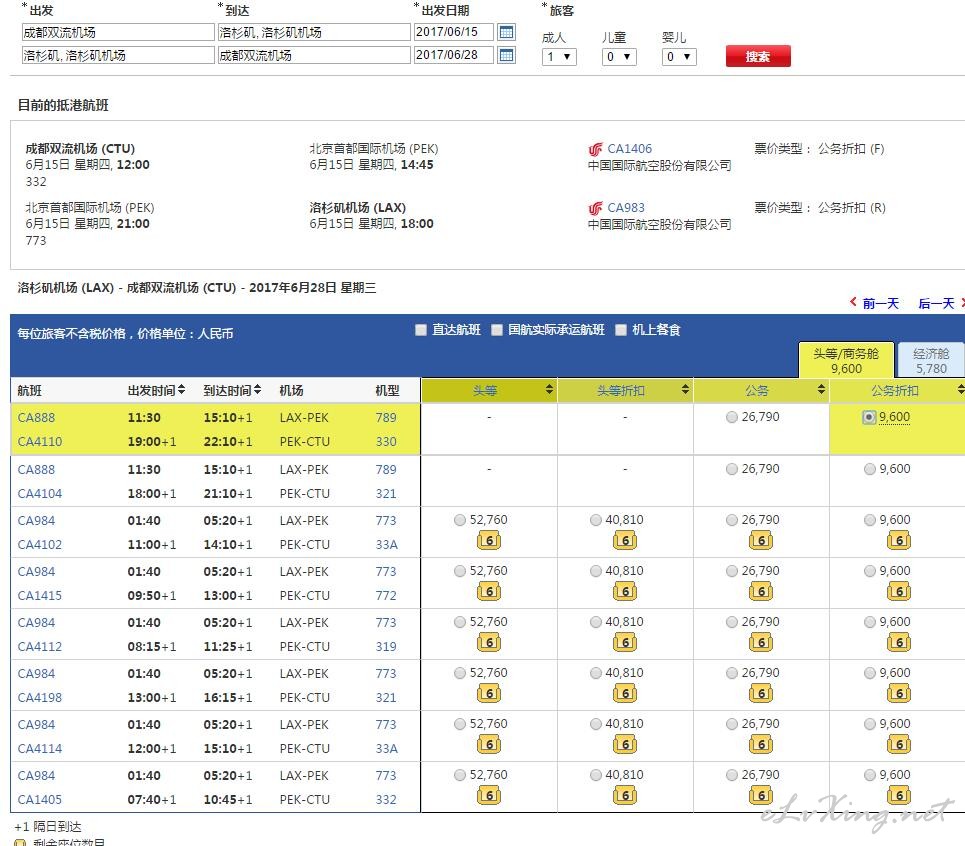Sort by 头等折扣 fare column arrows
Viewport: 965px width, 846px height.
tap(685, 389)
